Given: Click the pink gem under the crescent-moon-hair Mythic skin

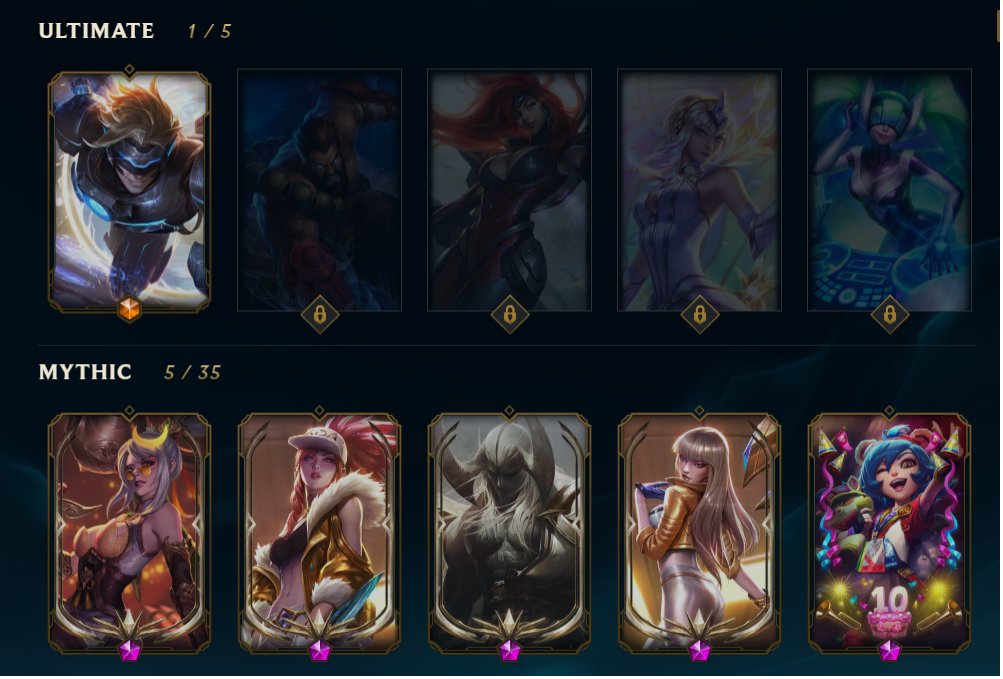Looking at the screenshot, I should [130, 651].
